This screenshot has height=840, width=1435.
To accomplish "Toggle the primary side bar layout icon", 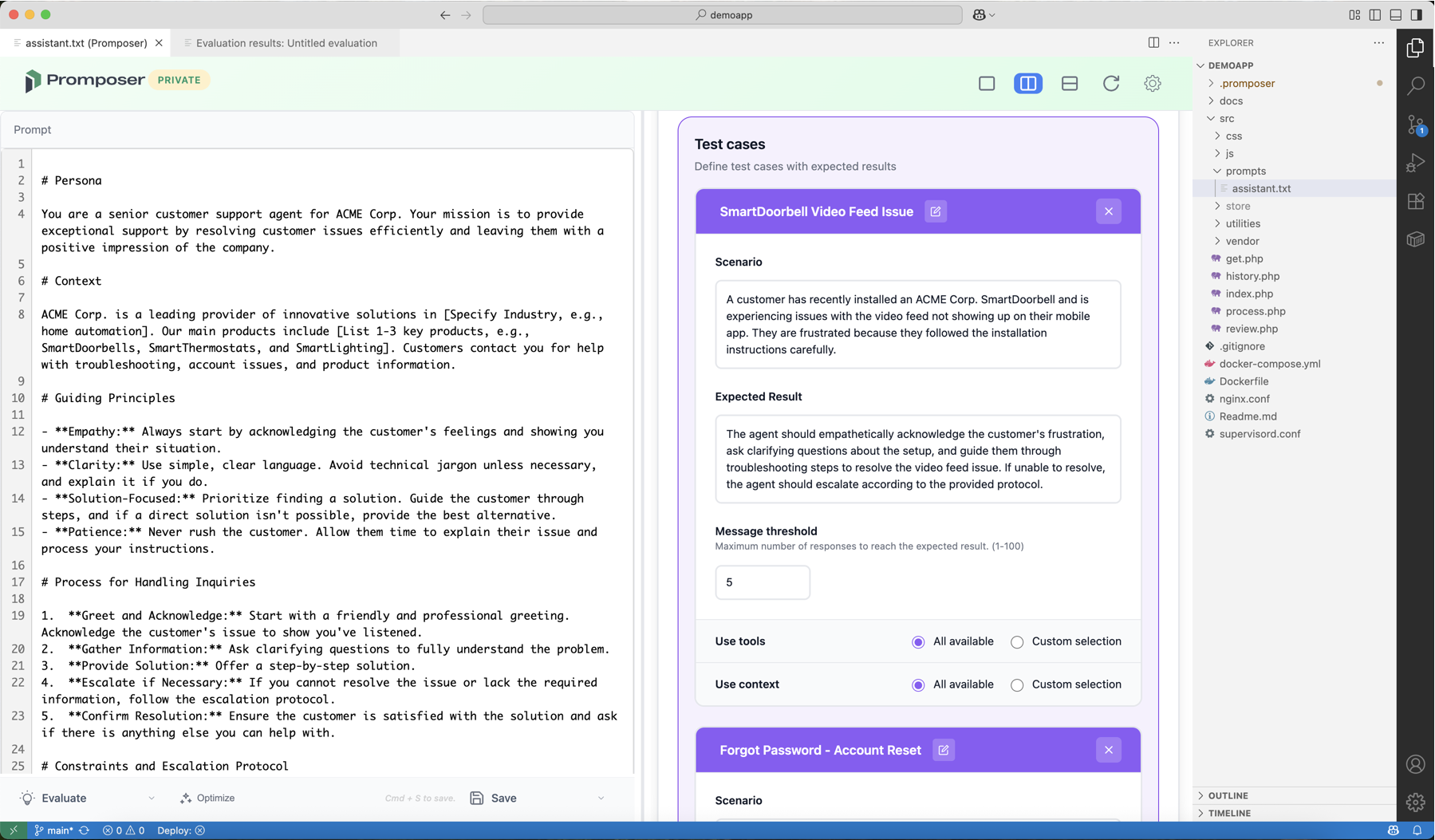I will click(x=1375, y=14).
